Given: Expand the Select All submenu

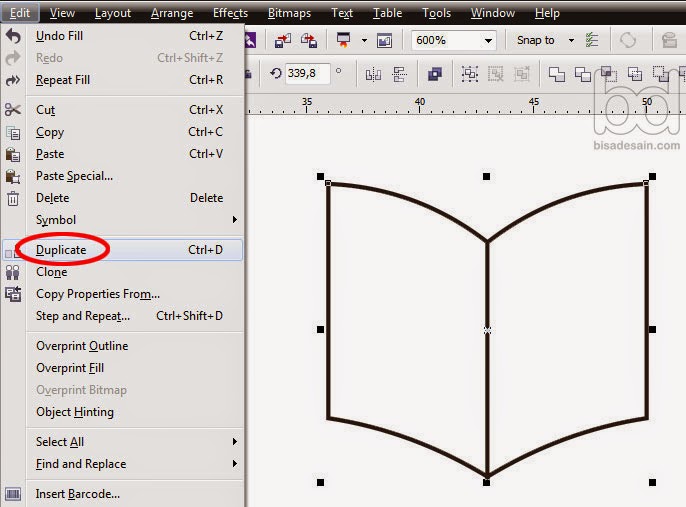Looking at the screenshot, I should [x=234, y=442].
